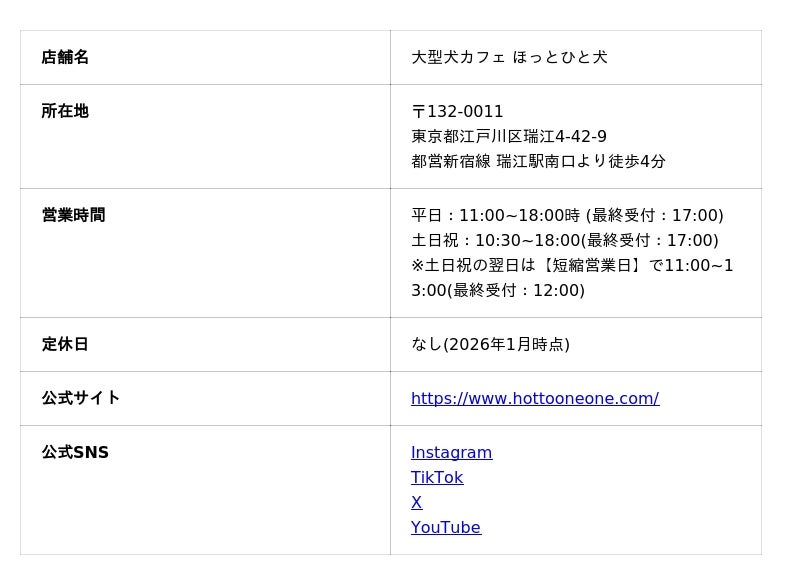The width and height of the screenshot is (800, 585).
Task: Click the store name 大型犬カフェ ほっとひと犬
Action: point(509,58)
